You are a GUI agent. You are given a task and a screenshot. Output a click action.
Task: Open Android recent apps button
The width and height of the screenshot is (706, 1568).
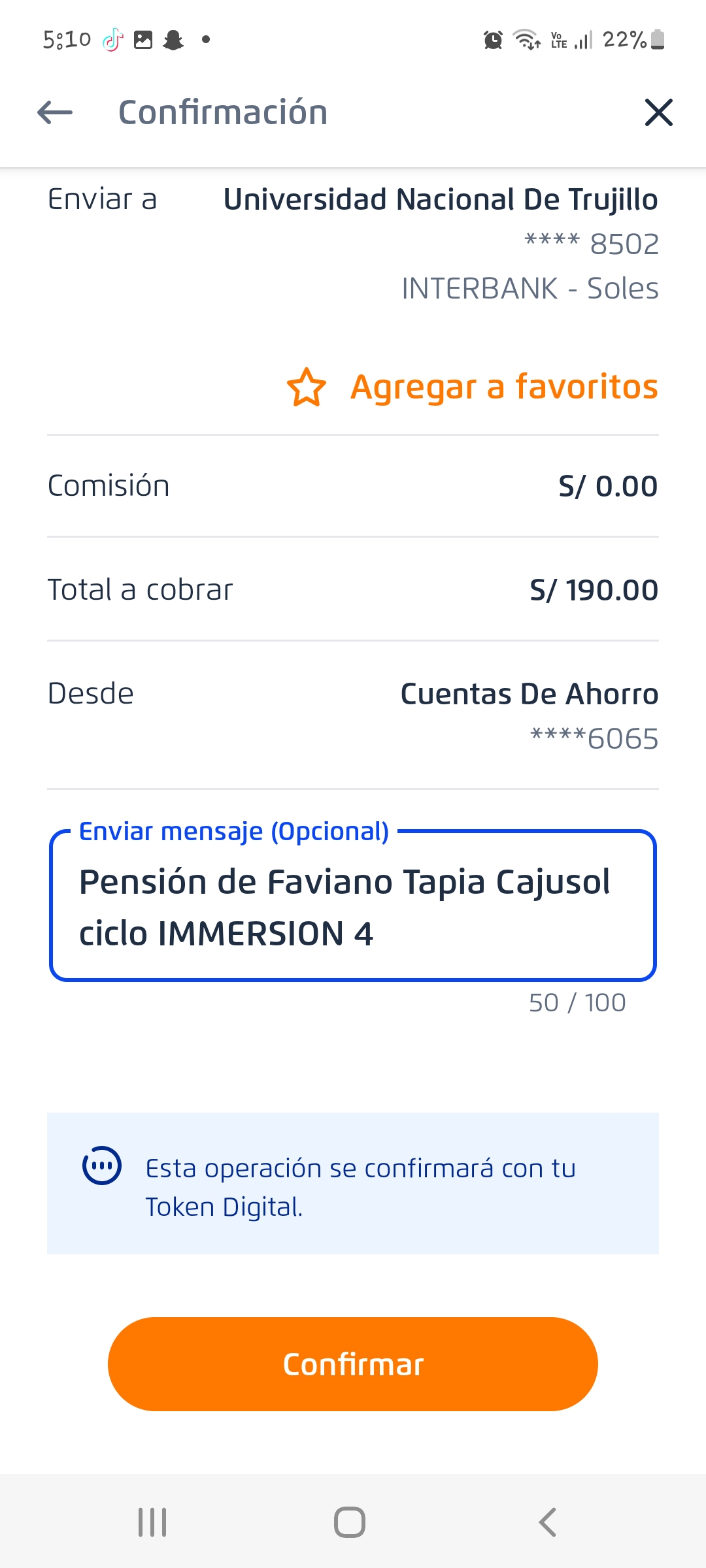pyautogui.click(x=152, y=1522)
